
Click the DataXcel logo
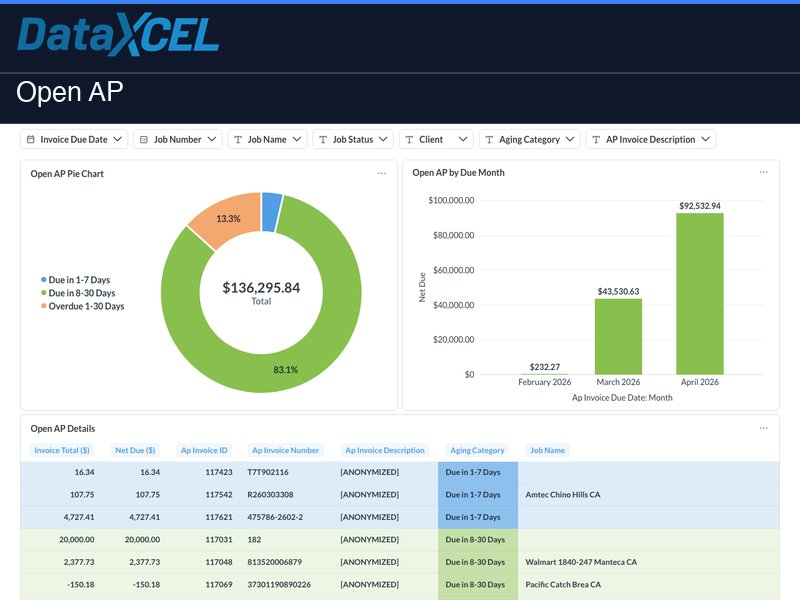[118, 36]
